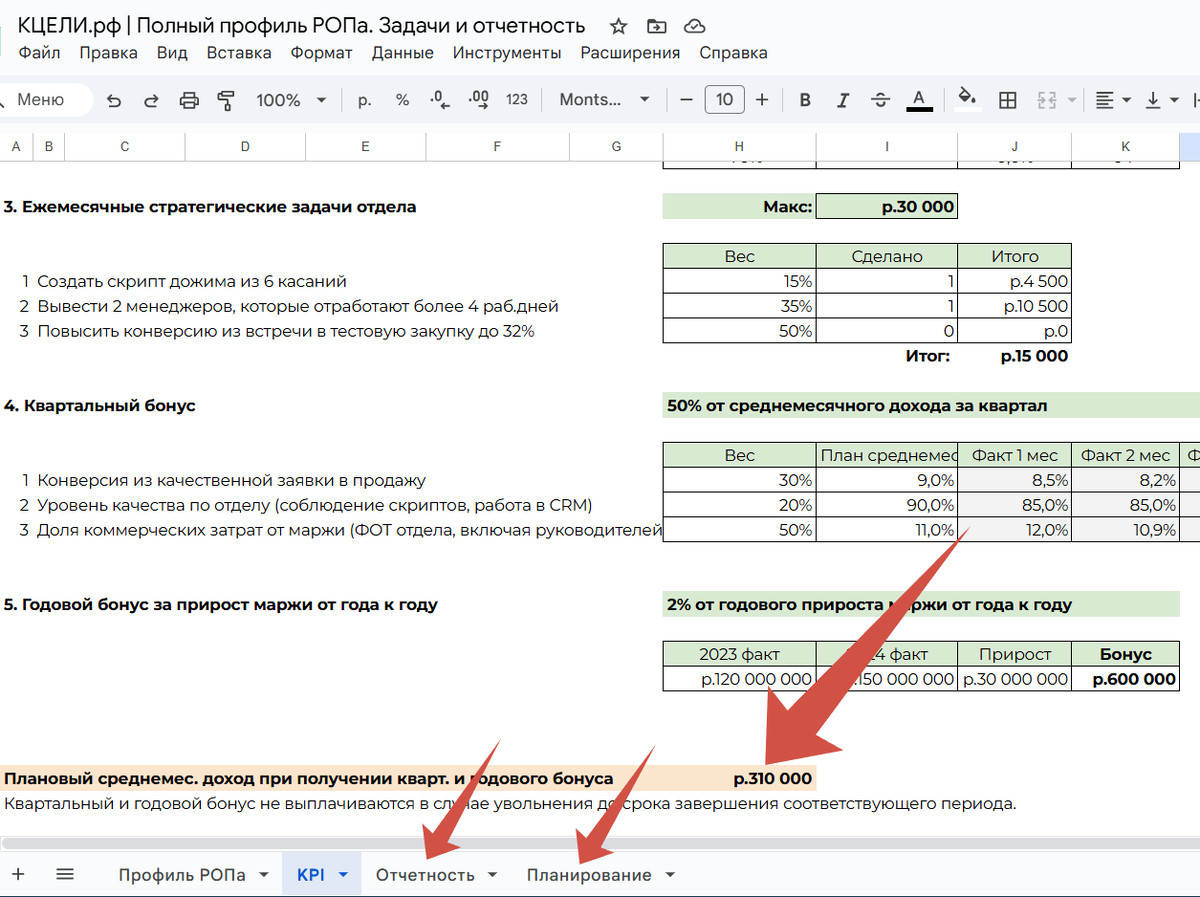Toggle strikethrough formatting
The image size is (1200, 897).
click(880, 100)
